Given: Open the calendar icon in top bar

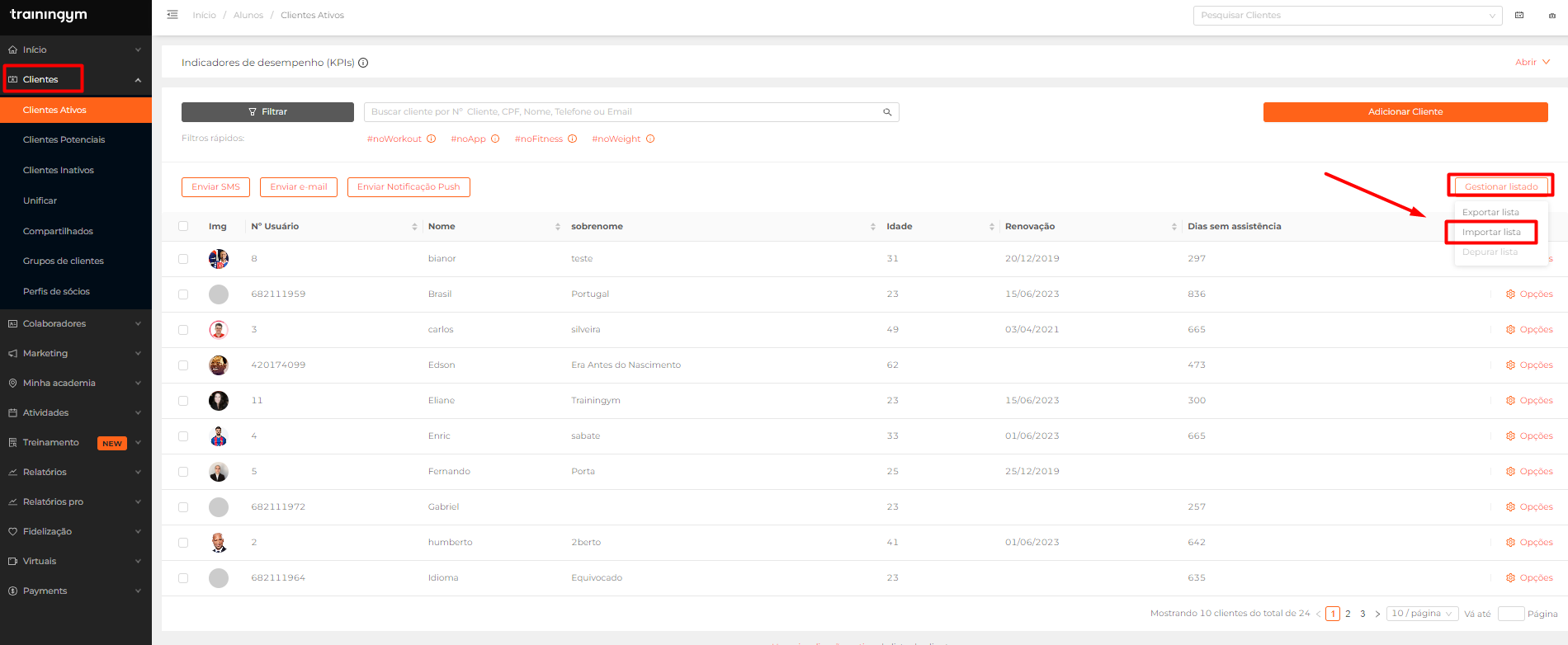Looking at the screenshot, I should pyautogui.click(x=1519, y=15).
